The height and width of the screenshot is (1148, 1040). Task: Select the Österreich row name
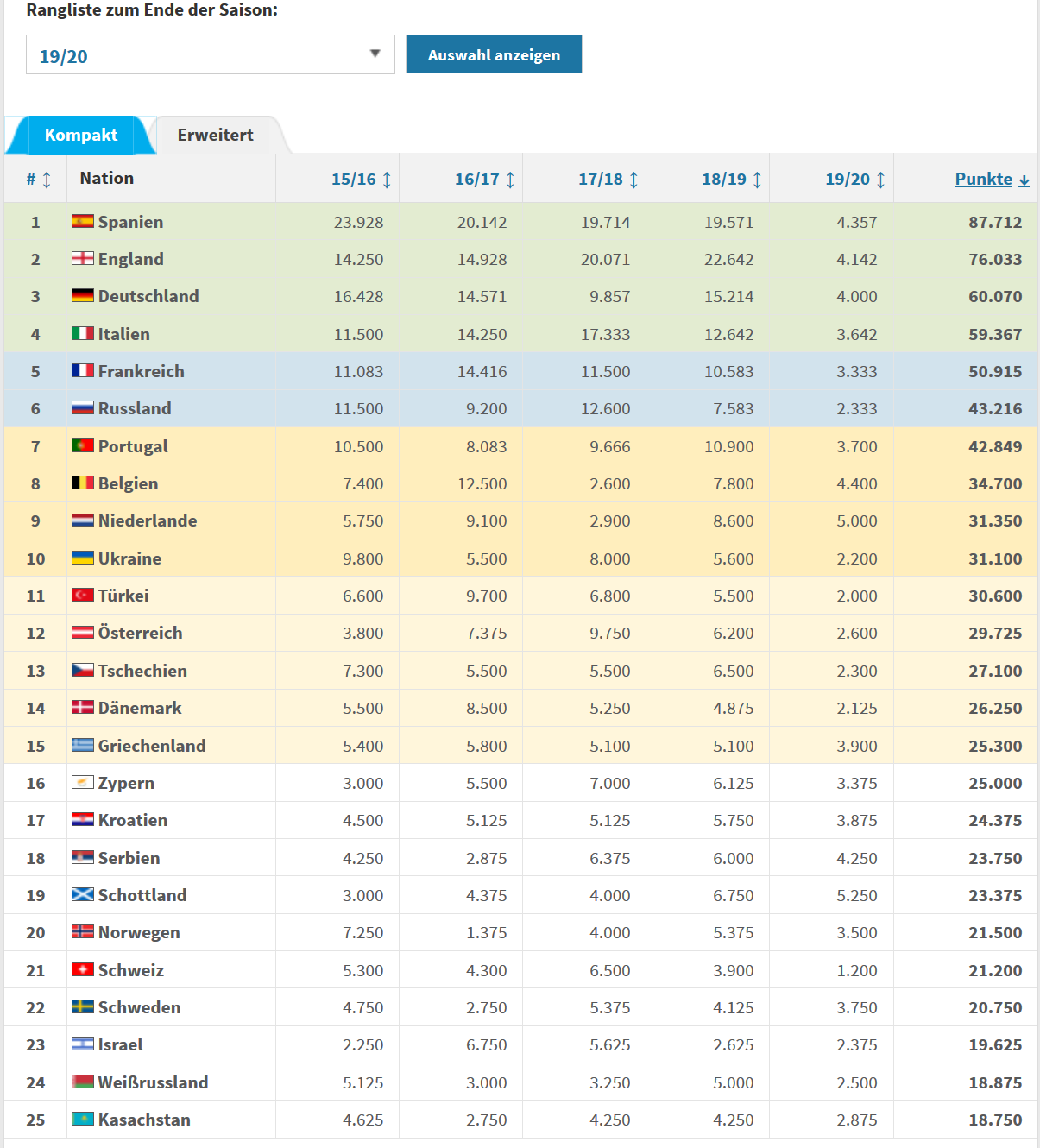tap(140, 634)
